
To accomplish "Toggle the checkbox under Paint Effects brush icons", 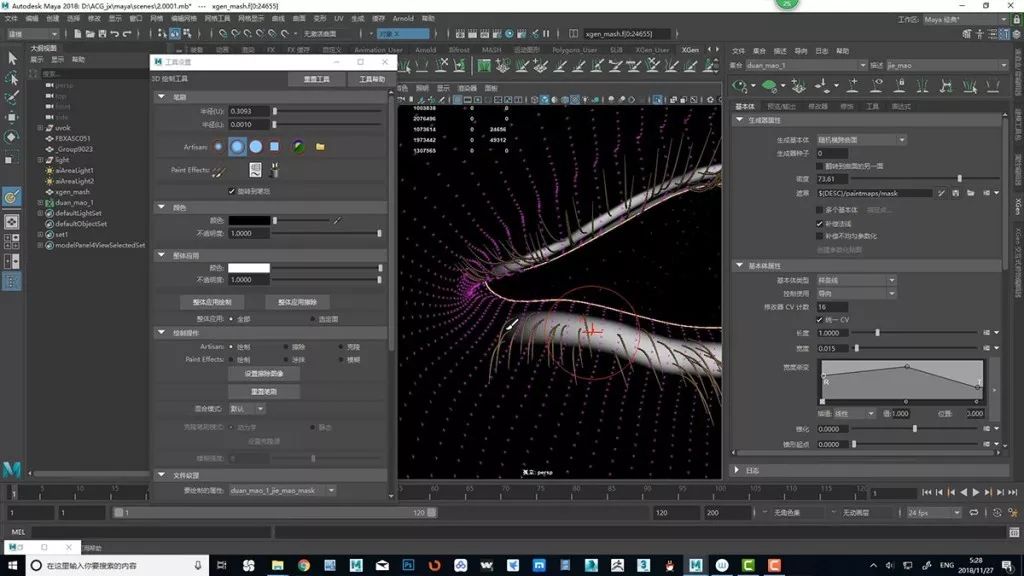I will 231,191.
